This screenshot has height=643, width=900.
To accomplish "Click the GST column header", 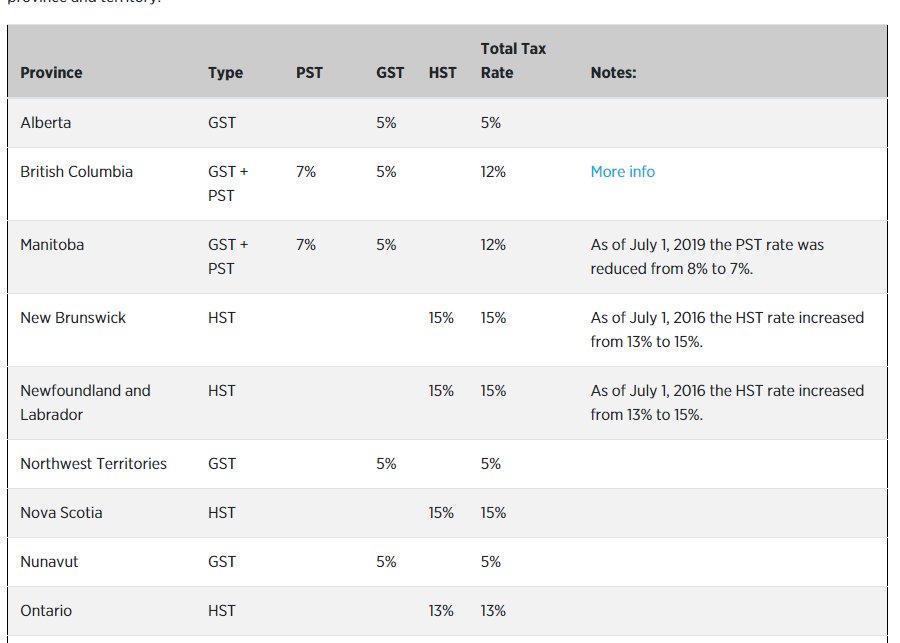I will coord(390,73).
